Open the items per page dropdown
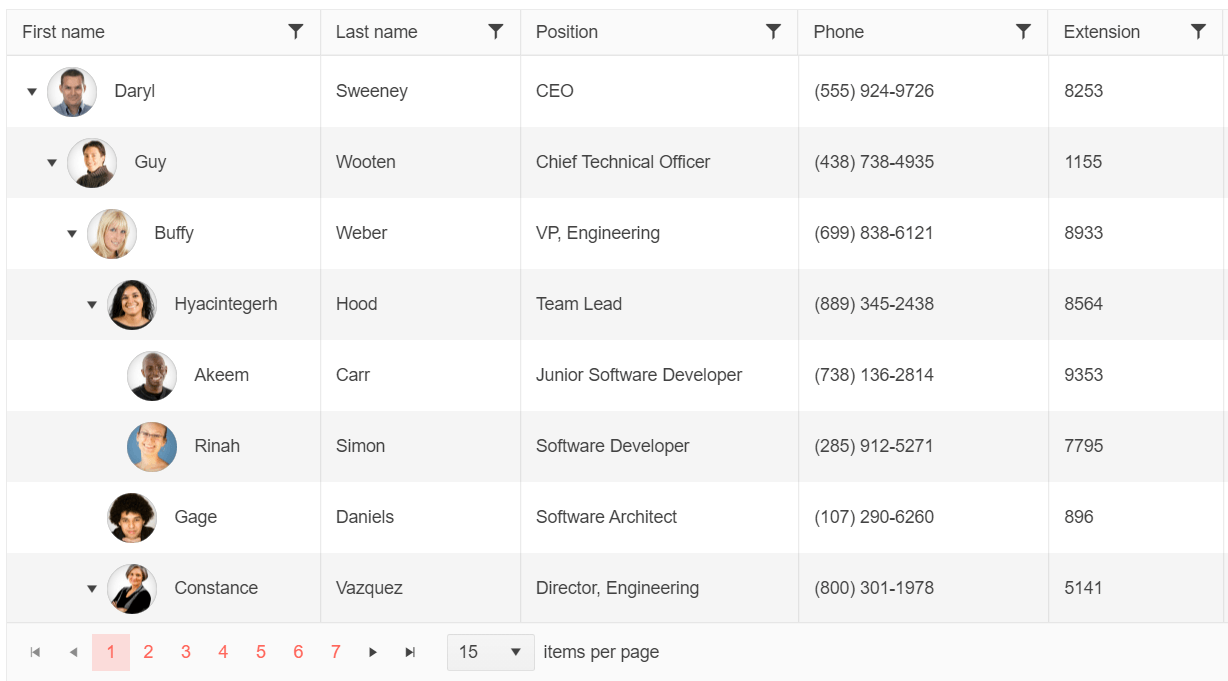Viewport: 1228px width, 681px height. tap(490, 651)
